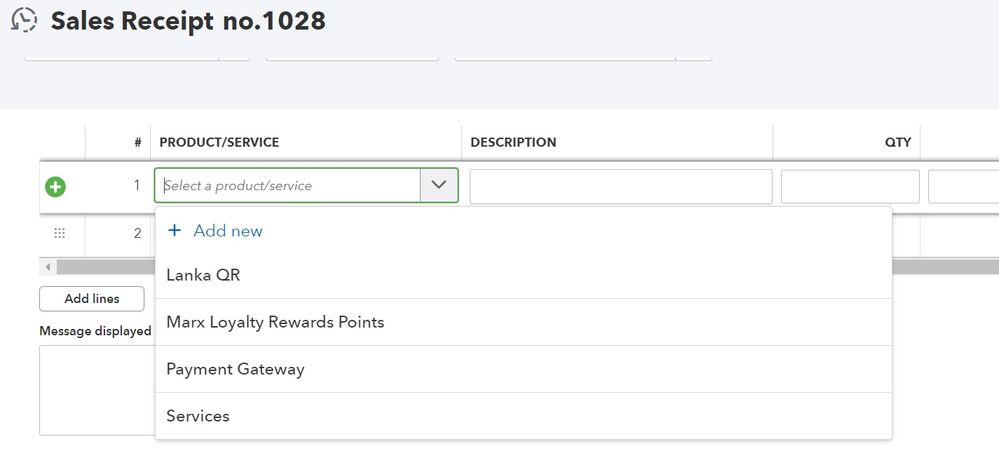Image resolution: width=999 pixels, height=456 pixels.
Task: Select Marx Loyalty Rewards Points
Action: pos(275,322)
